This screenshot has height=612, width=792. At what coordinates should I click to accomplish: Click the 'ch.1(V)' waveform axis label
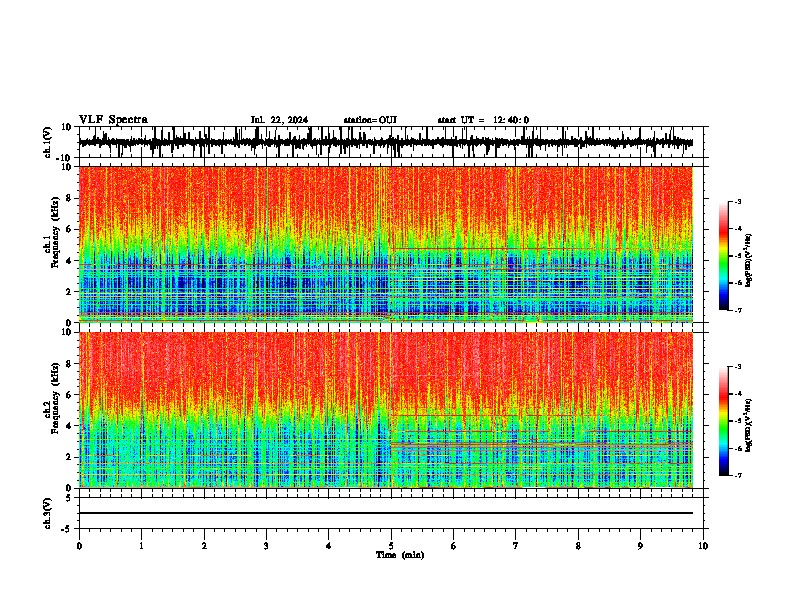pyautogui.click(x=48, y=142)
